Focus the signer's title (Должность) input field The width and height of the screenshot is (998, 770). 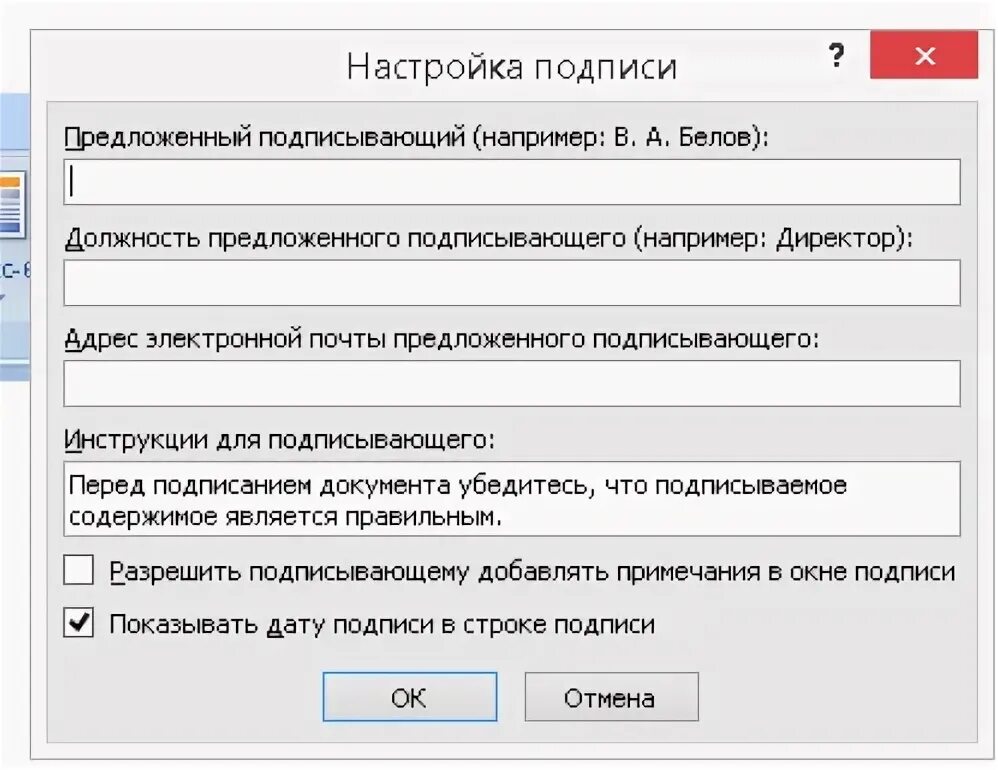512,283
